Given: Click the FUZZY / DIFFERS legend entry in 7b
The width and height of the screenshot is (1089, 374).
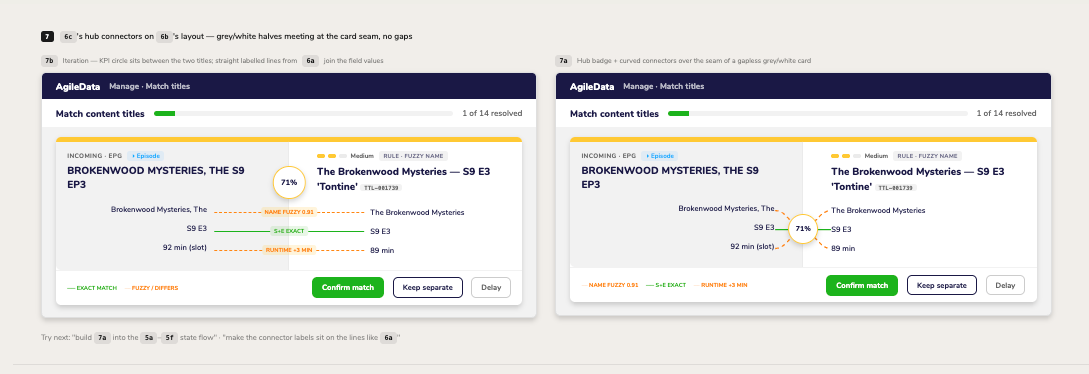Looking at the screenshot, I should click(x=152, y=287).
